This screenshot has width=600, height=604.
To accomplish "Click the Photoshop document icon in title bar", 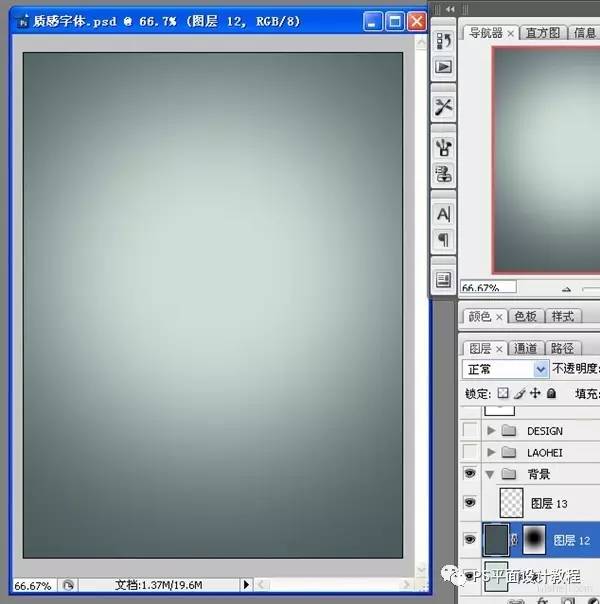I will 23,22.
